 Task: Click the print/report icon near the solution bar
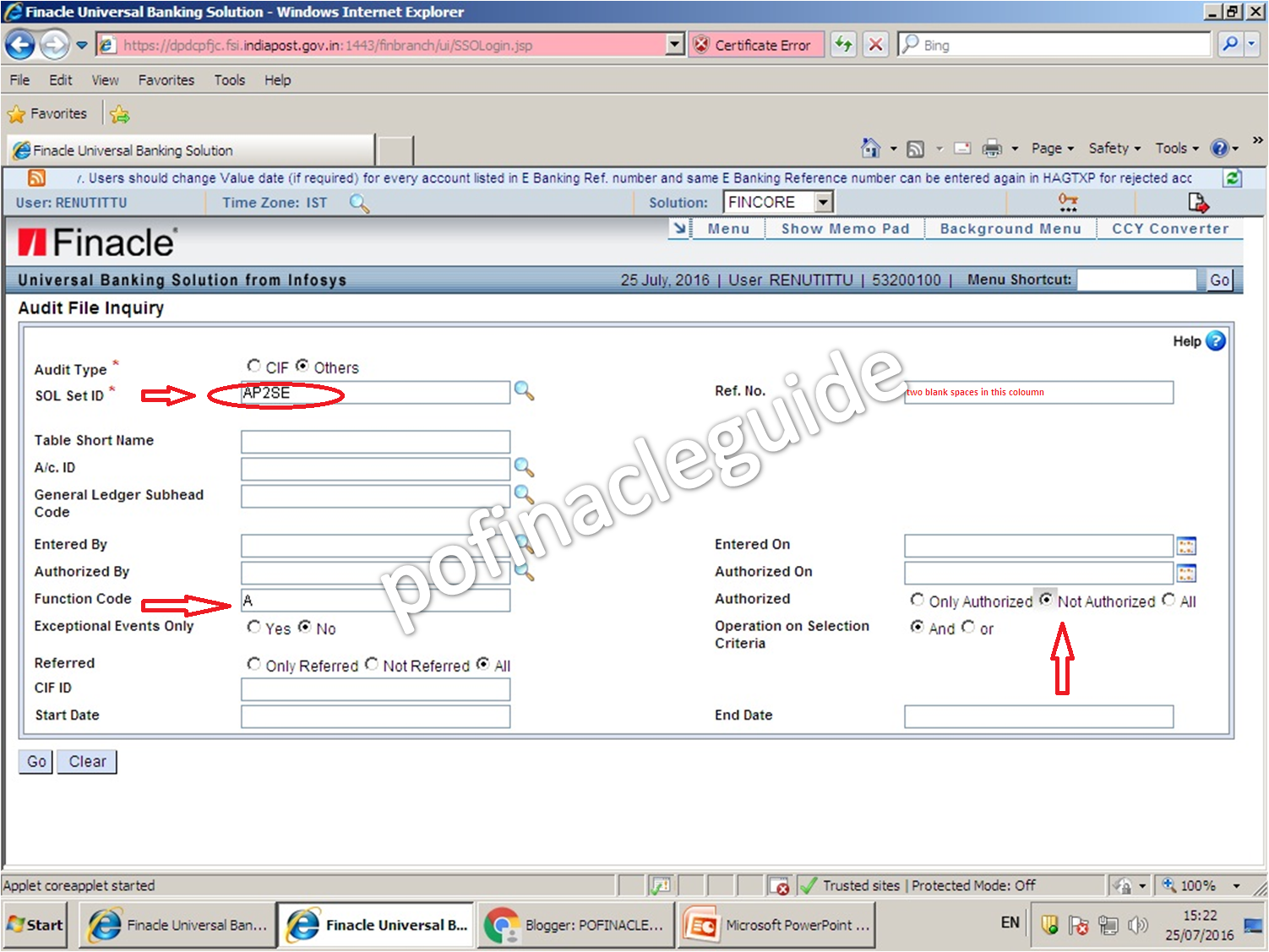1197,202
